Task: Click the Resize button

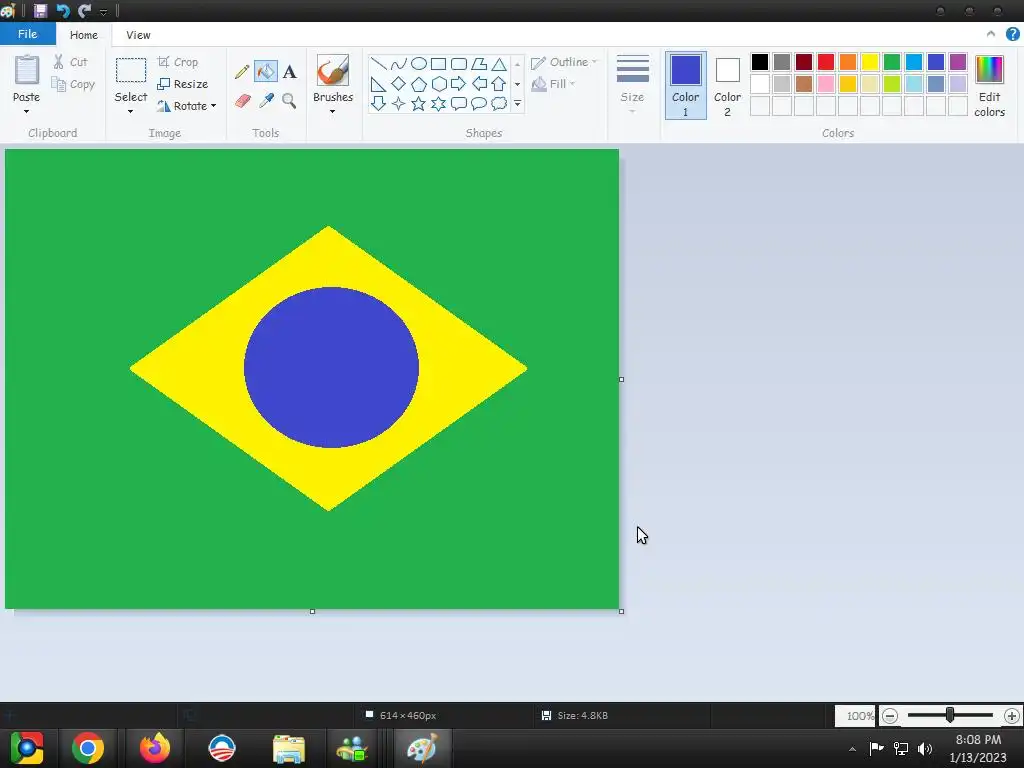Action: click(x=183, y=84)
